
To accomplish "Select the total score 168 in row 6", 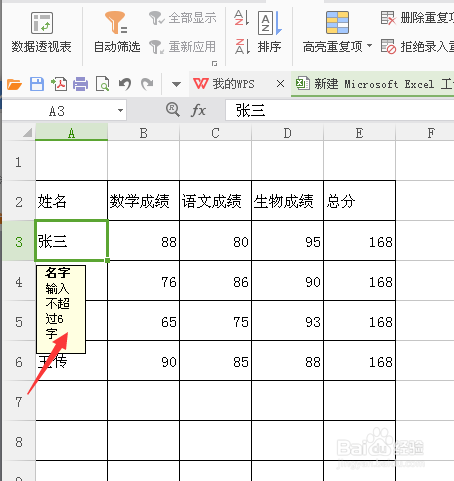I will pos(359,361).
